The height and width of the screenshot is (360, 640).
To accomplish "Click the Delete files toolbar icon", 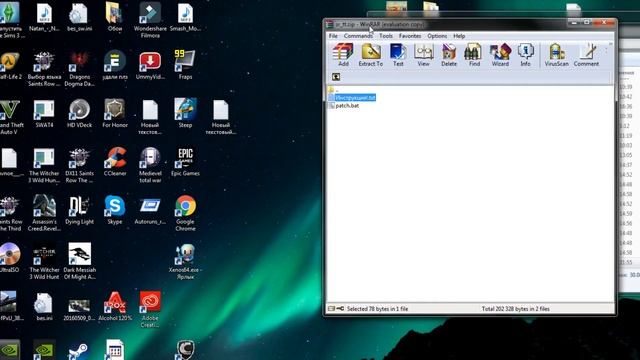I will click(x=449, y=55).
